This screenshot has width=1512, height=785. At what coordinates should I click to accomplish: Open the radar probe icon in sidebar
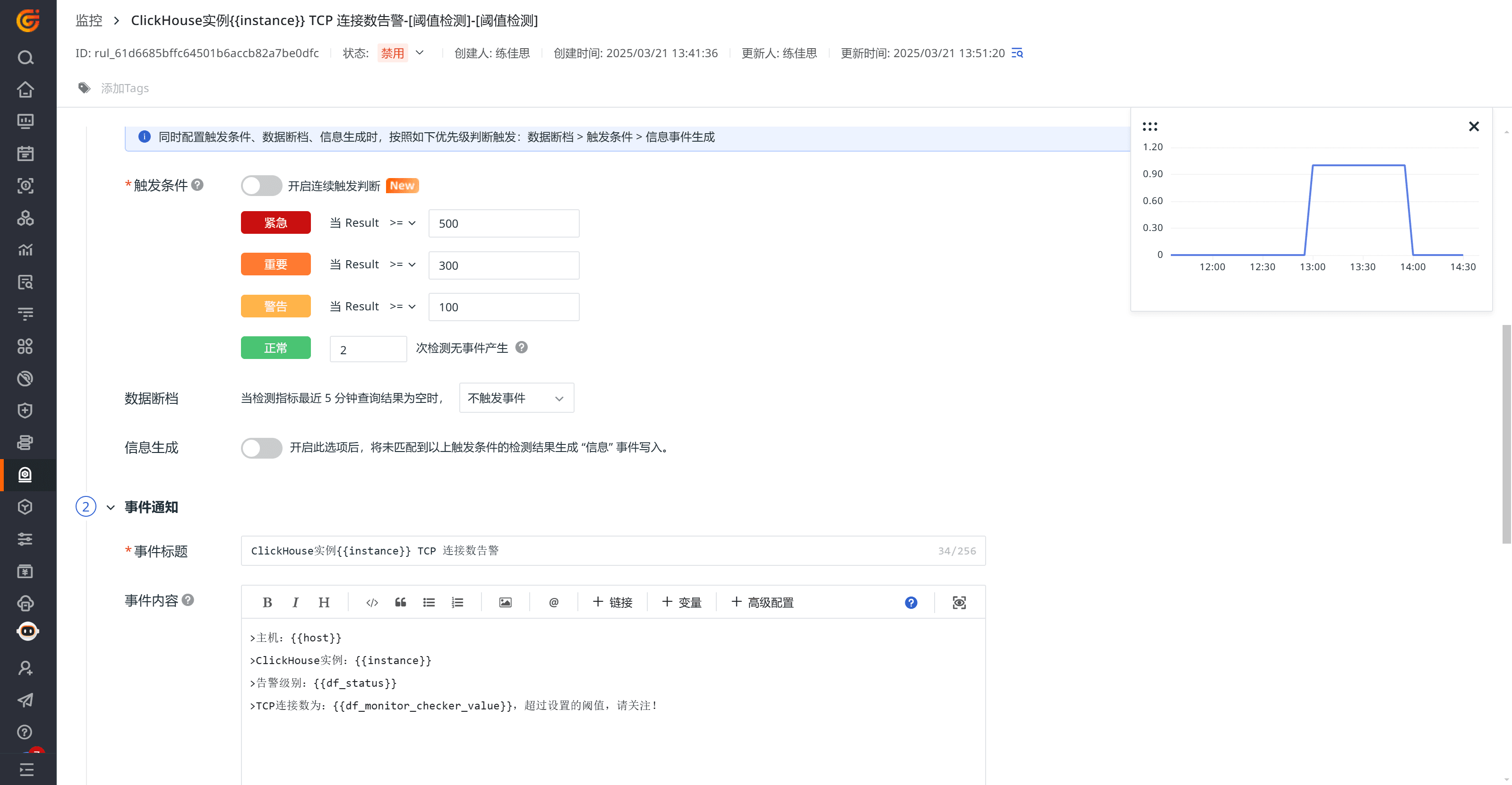click(25, 378)
